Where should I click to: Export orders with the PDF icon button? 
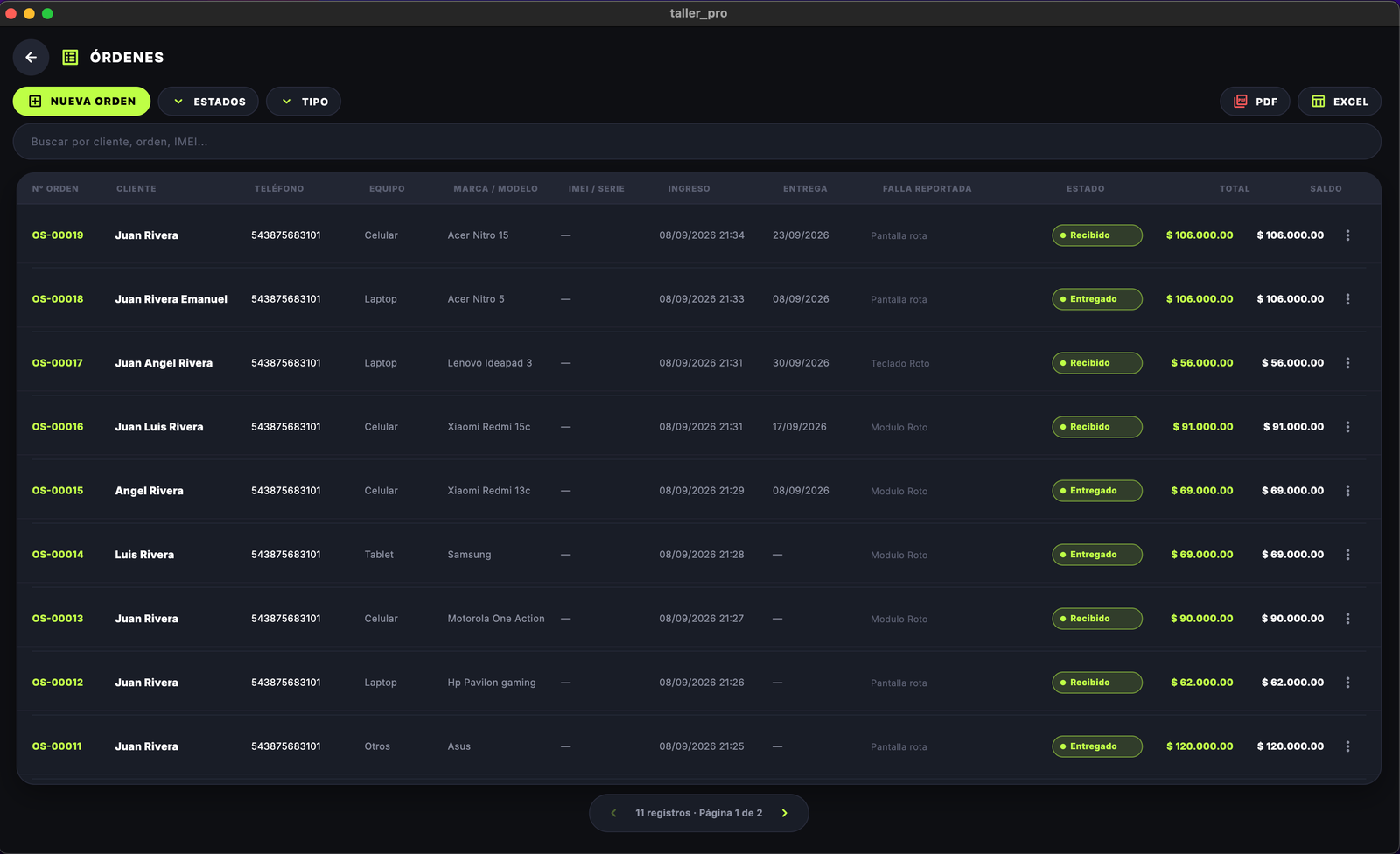(1255, 101)
